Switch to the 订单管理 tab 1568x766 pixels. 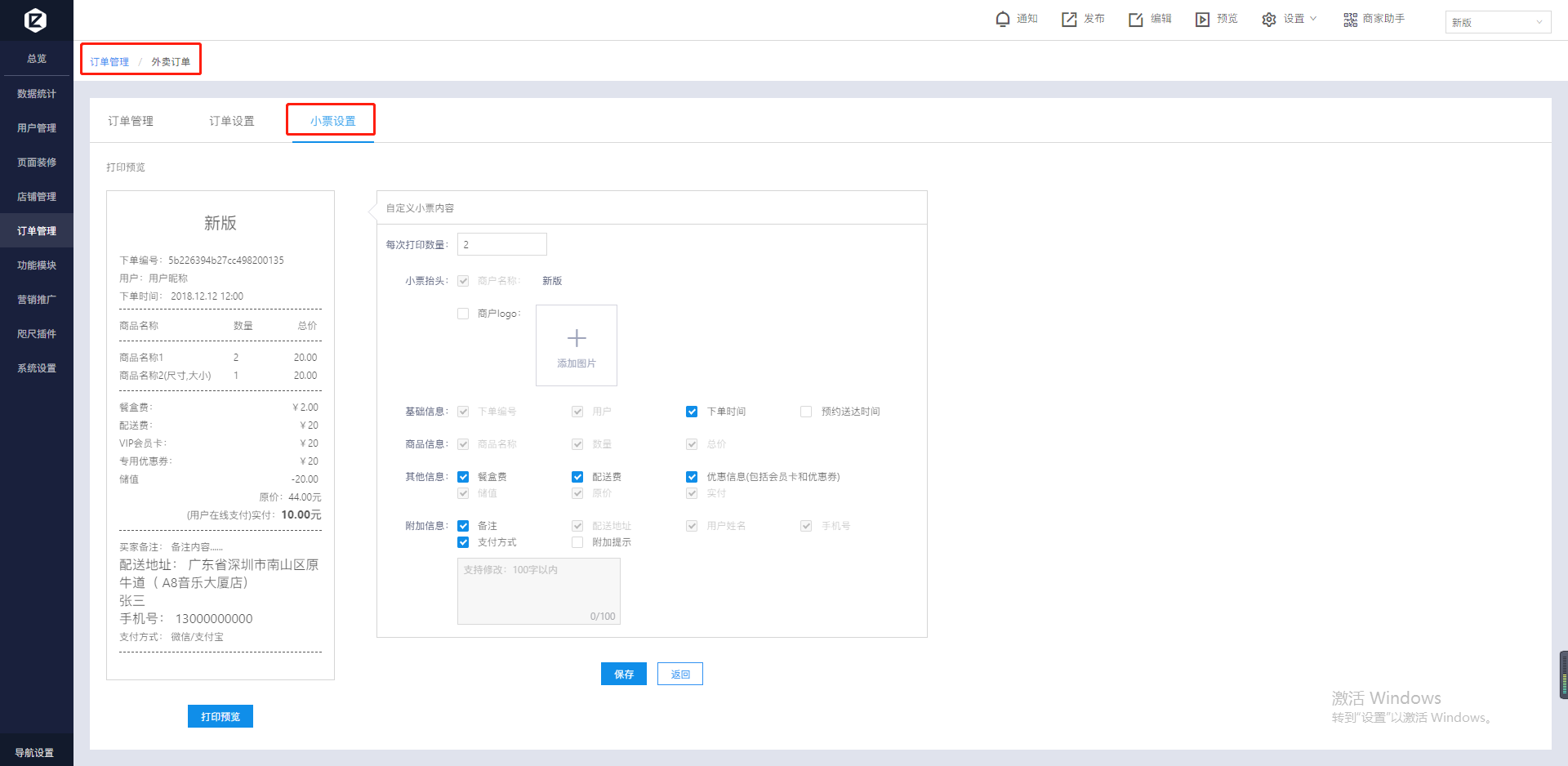(x=131, y=121)
